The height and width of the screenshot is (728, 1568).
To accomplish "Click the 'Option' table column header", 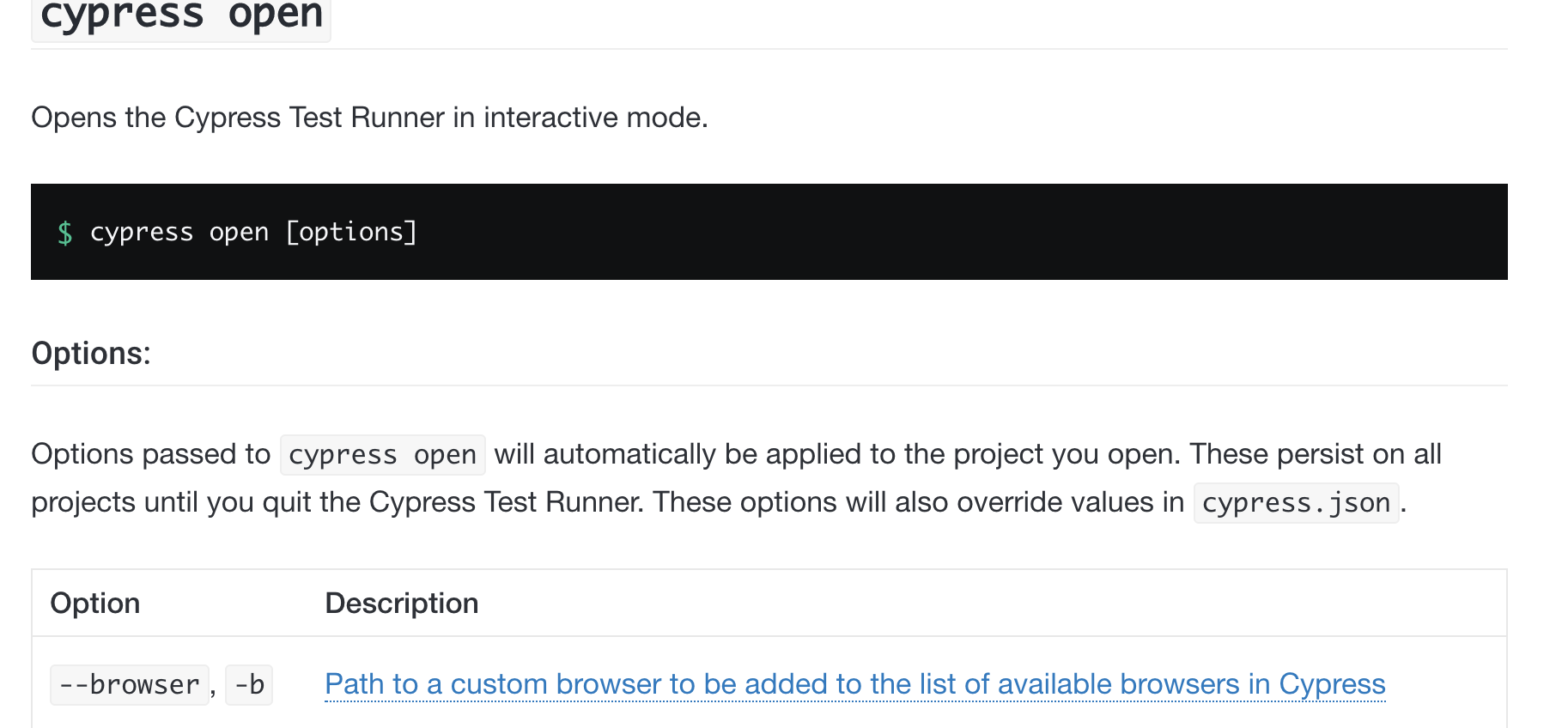I will pos(94,604).
